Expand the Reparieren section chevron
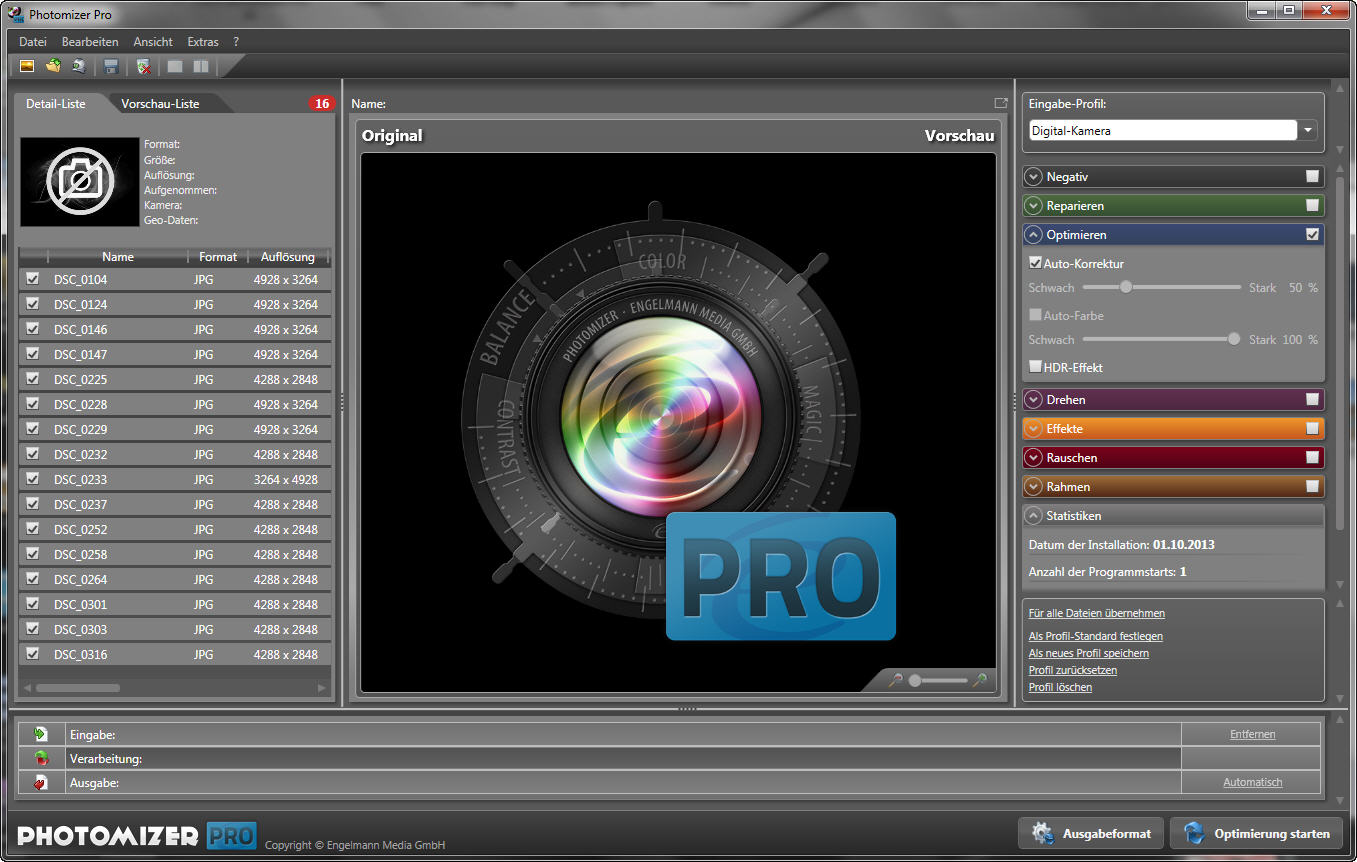Viewport: 1357px width, 862px height. (x=1034, y=206)
